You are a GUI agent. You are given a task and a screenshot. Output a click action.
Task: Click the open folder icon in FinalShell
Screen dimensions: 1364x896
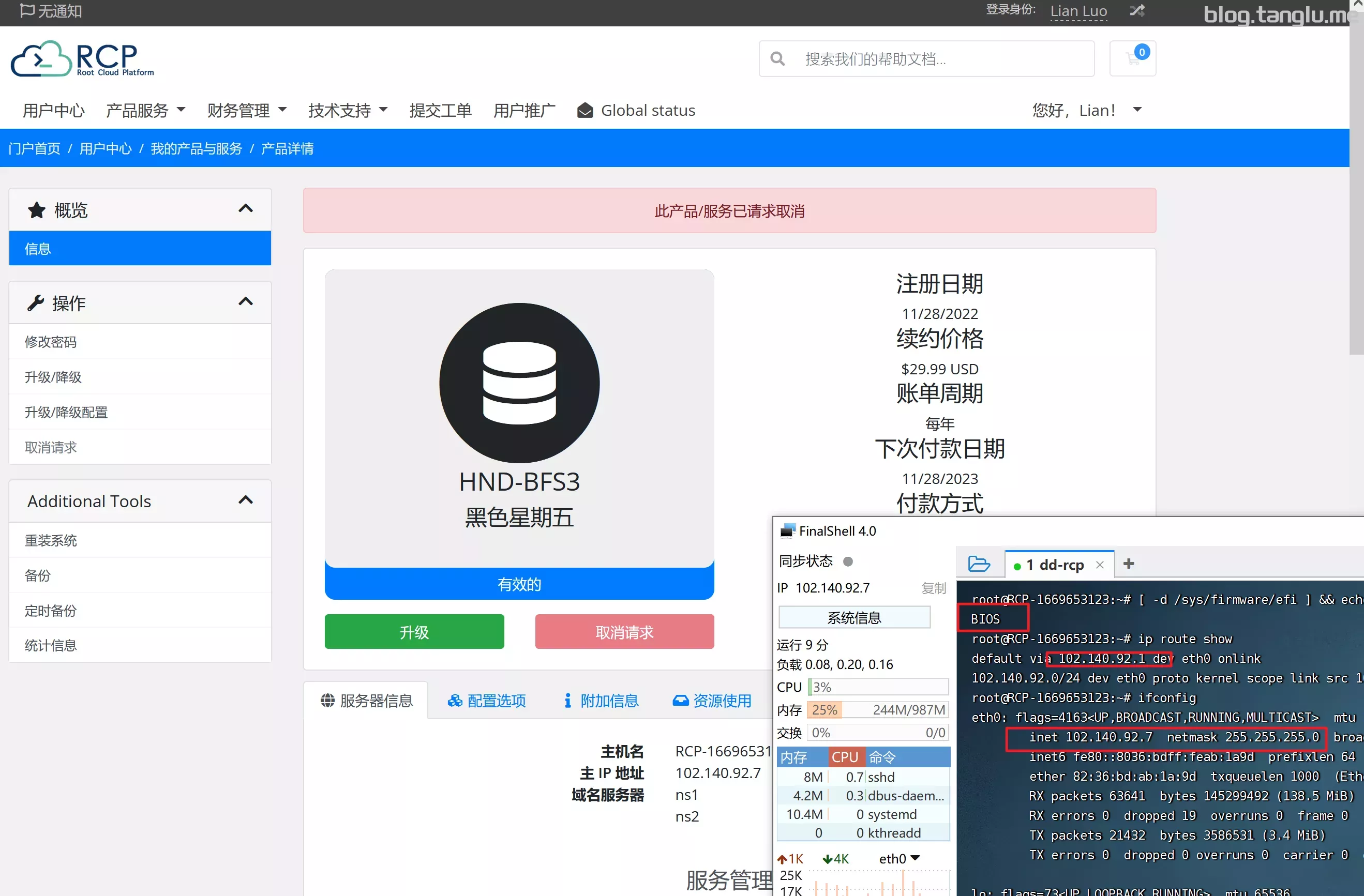point(978,564)
